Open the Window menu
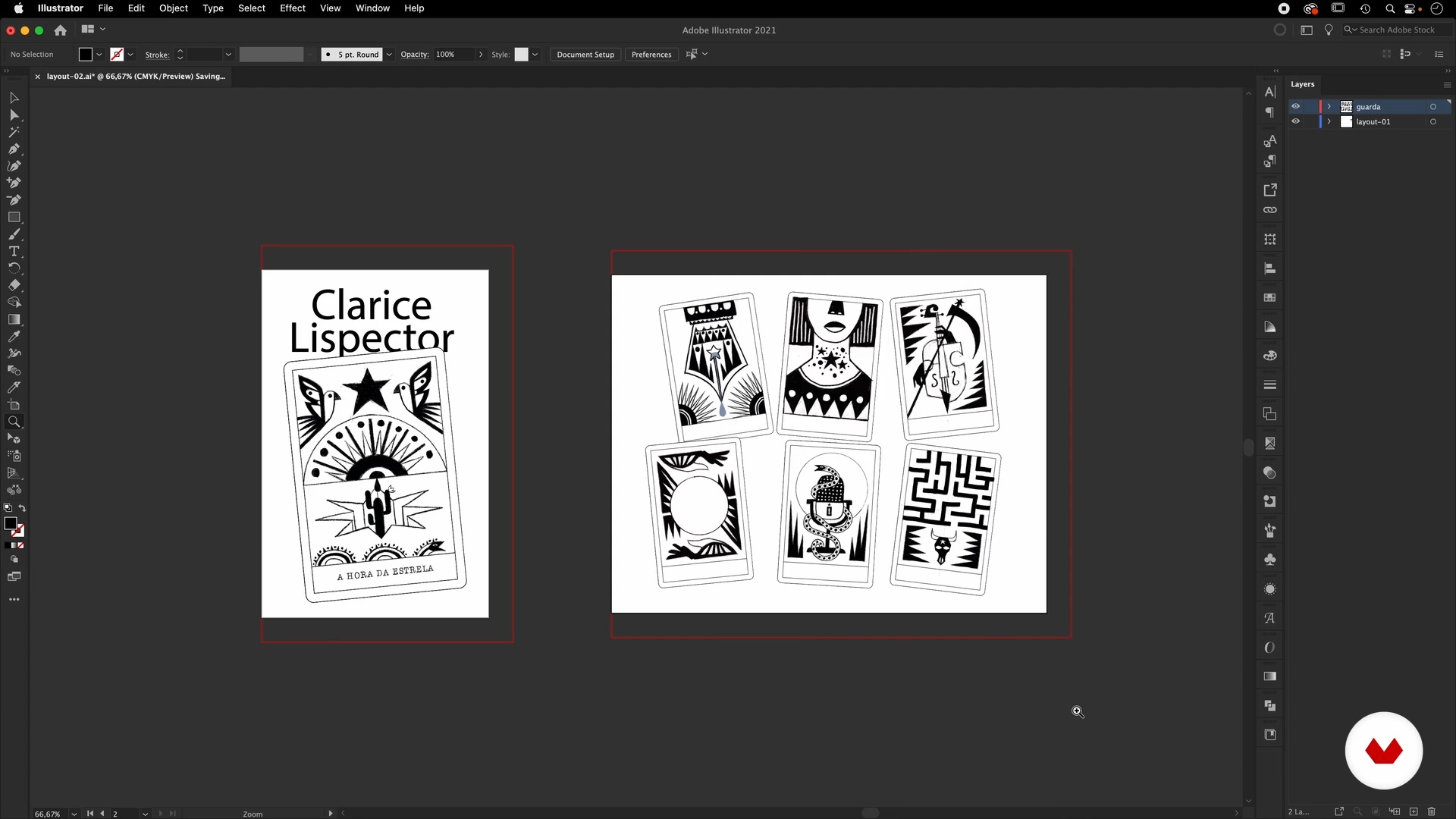 372,8
